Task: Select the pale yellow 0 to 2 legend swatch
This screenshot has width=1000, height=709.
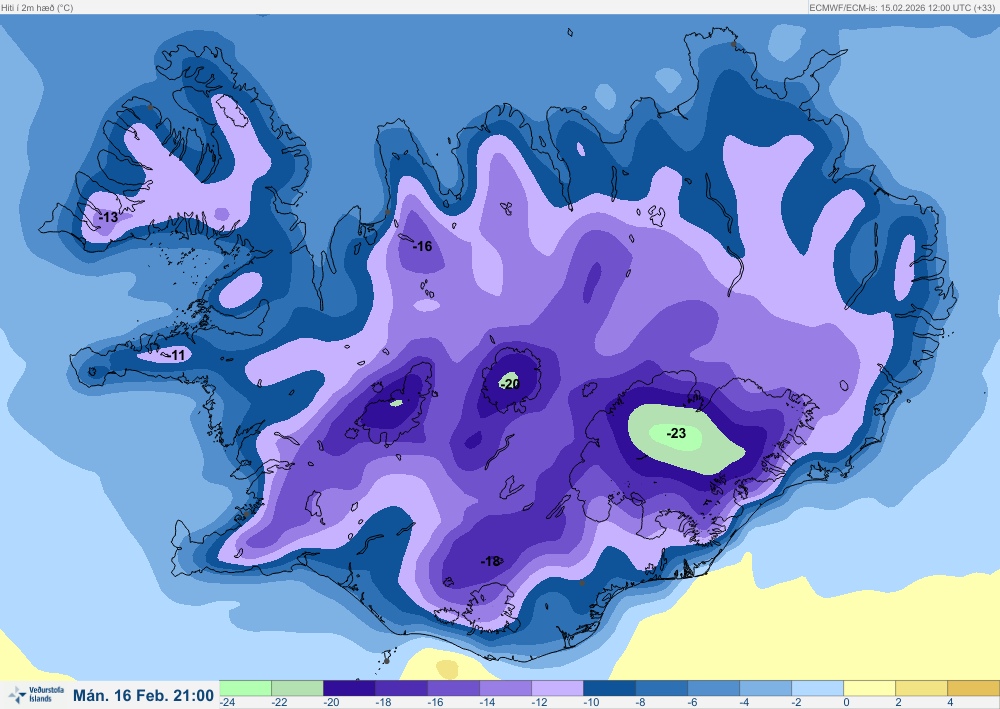Action: (870, 689)
